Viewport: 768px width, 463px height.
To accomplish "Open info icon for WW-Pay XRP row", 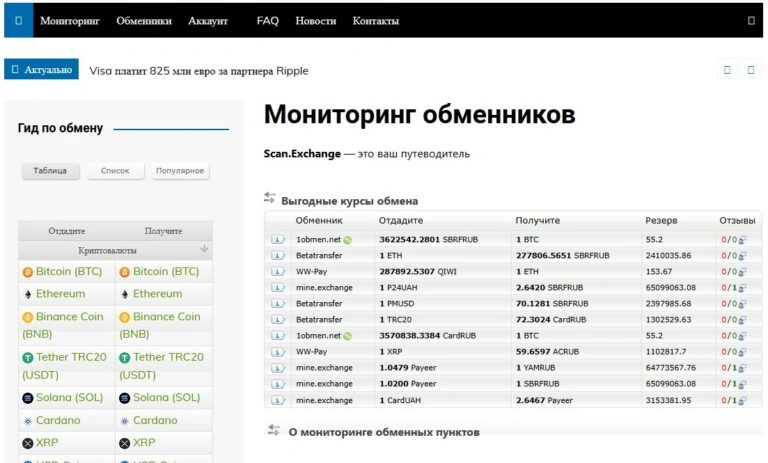I will [278, 352].
